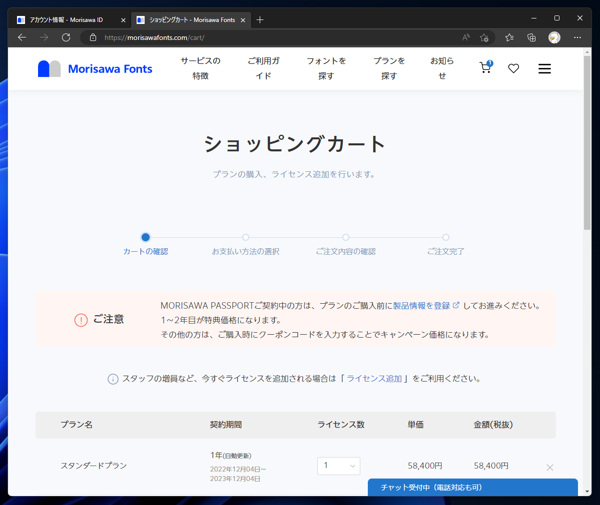
Task: Click the vertical page scrollbar
Action: [587, 143]
